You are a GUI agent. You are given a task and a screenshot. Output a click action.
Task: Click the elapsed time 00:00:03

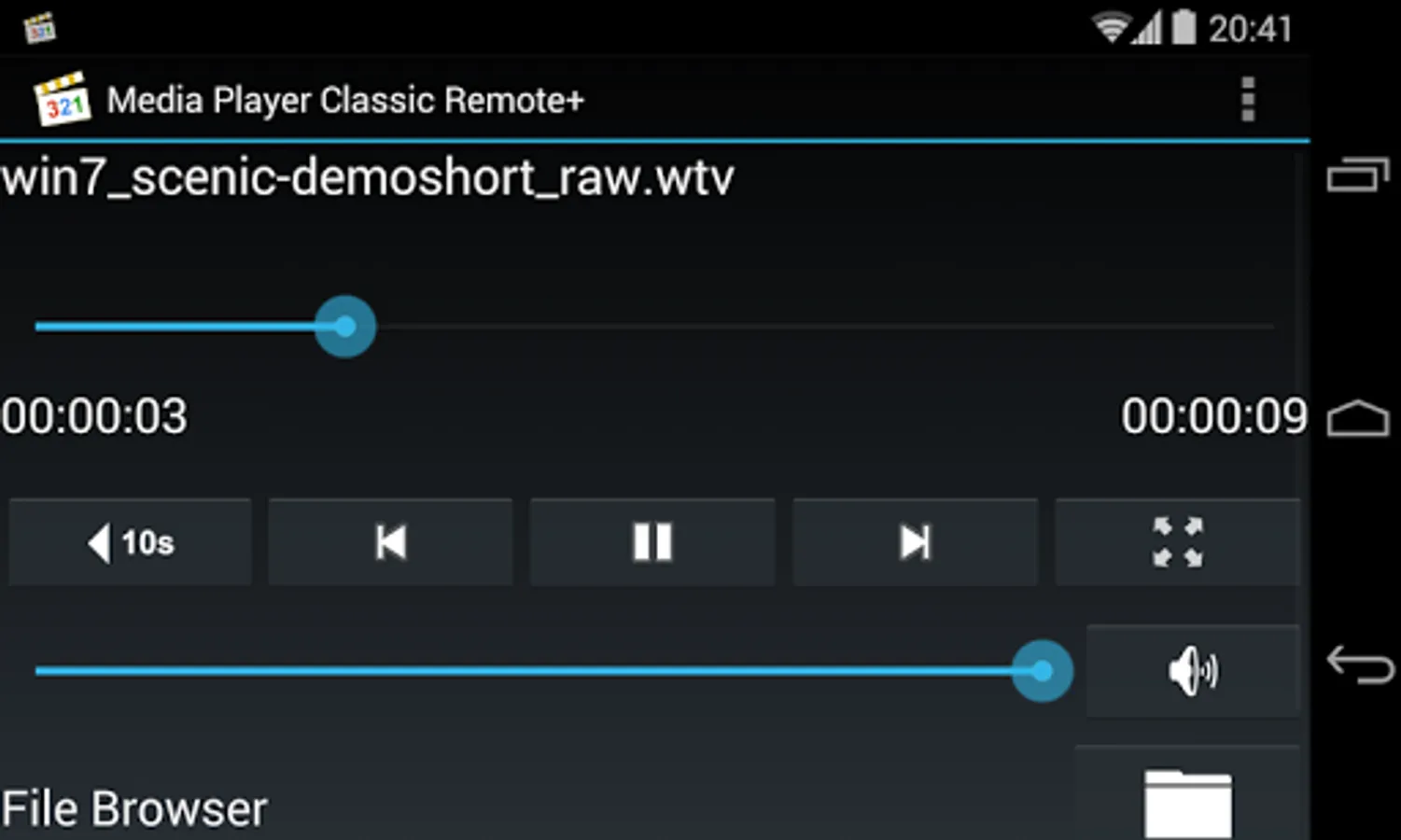[94, 416]
